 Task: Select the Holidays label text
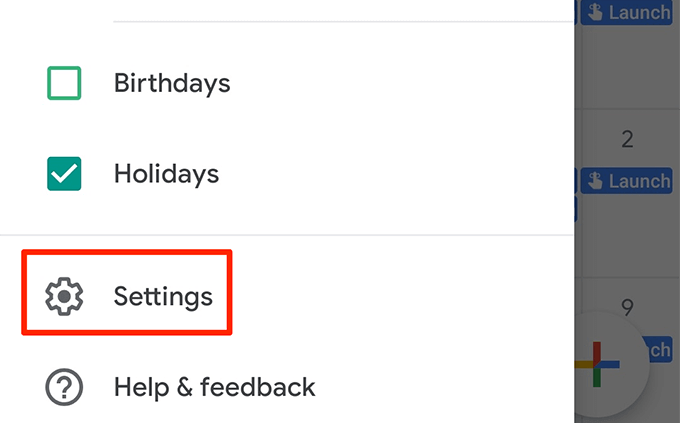point(166,174)
